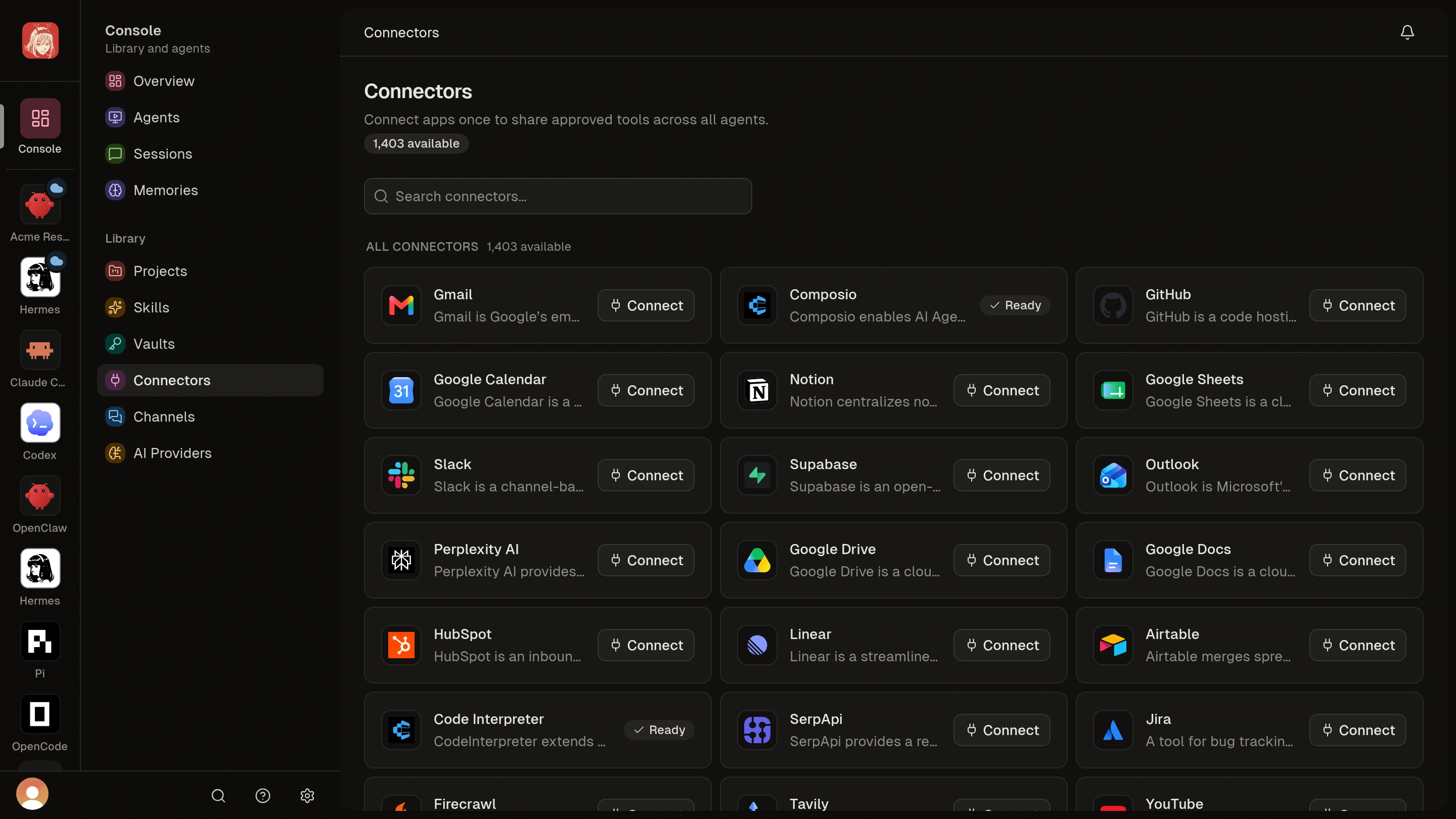
Task: Click Connect for Outlook
Action: pyautogui.click(x=1357, y=475)
